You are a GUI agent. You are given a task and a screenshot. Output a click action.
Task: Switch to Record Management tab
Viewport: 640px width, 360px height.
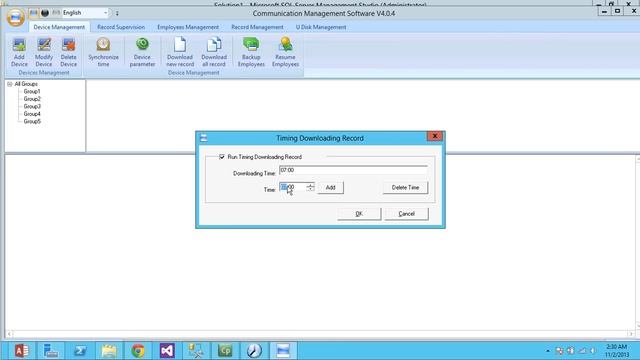coord(257,27)
